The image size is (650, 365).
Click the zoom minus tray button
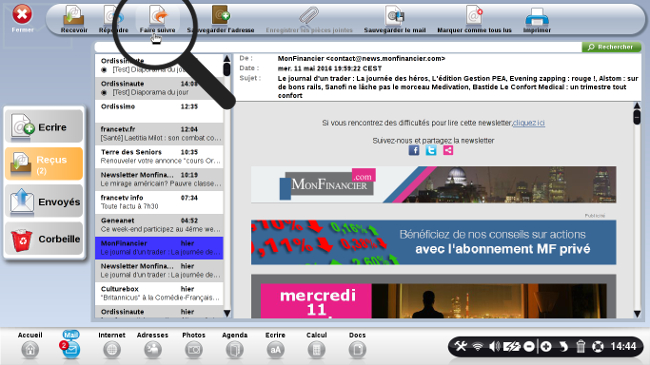529,346
